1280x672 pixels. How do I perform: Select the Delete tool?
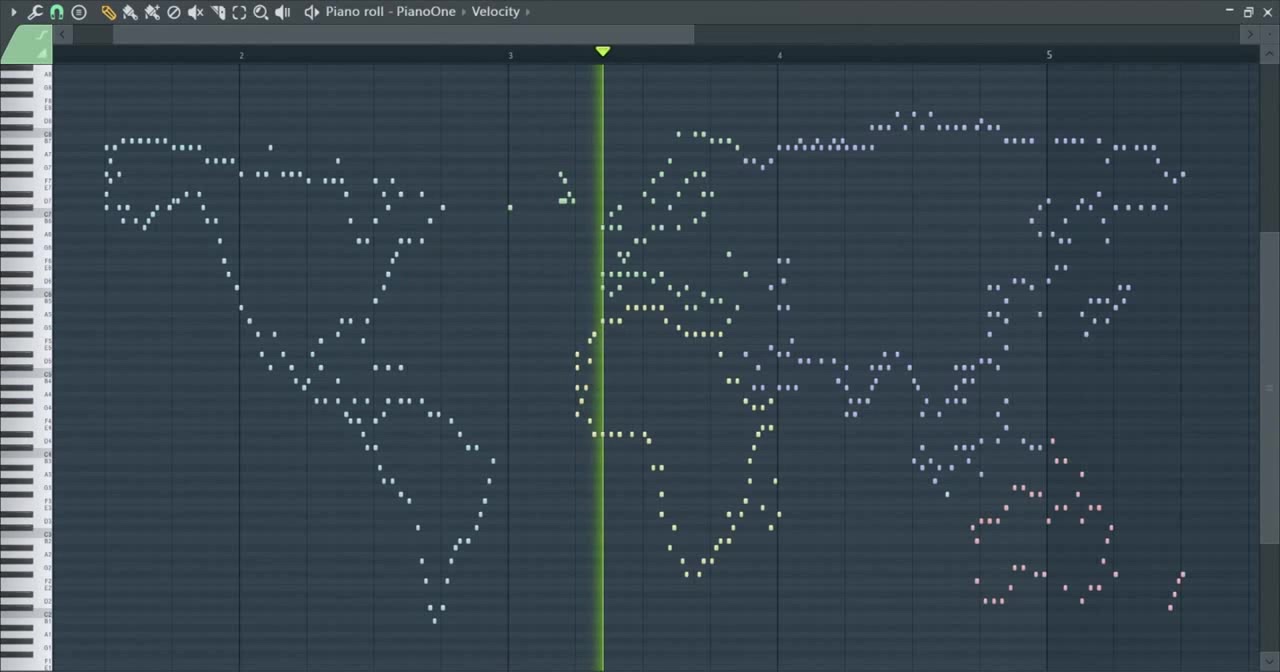(x=174, y=12)
